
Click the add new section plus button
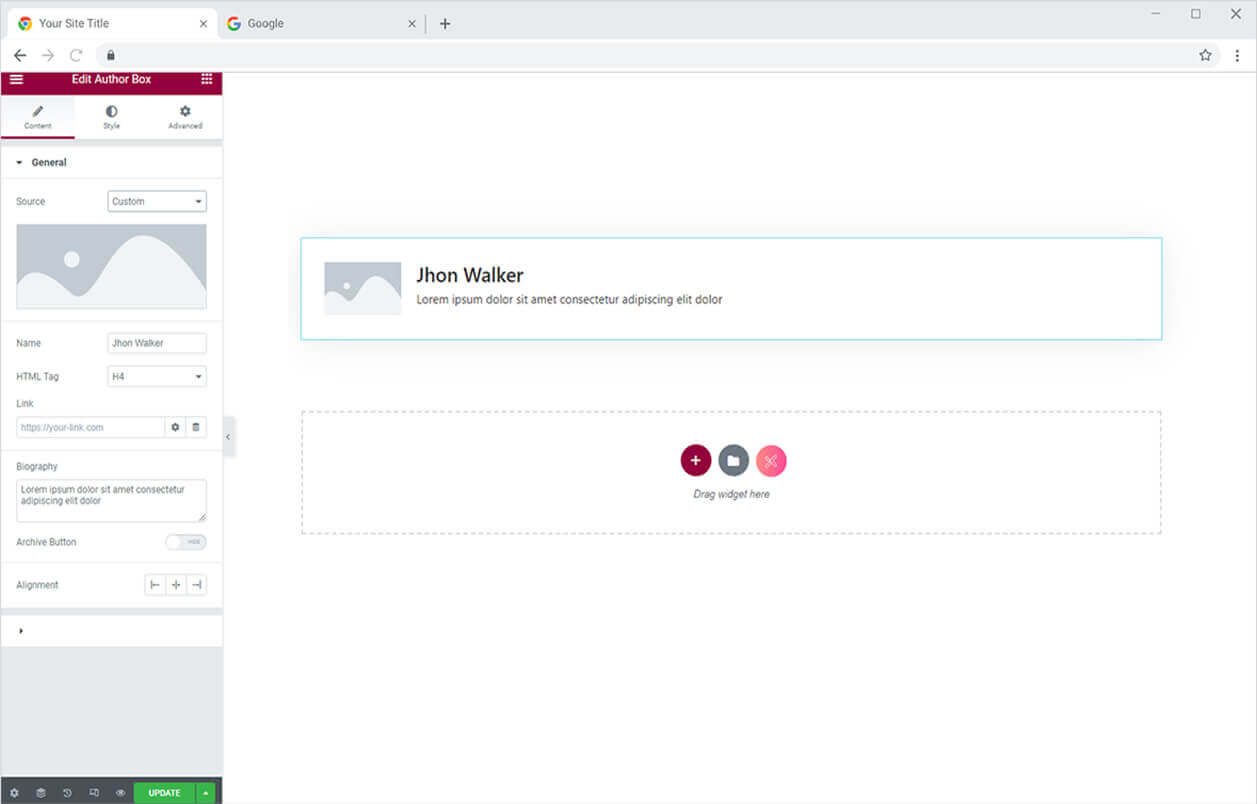click(696, 461)
